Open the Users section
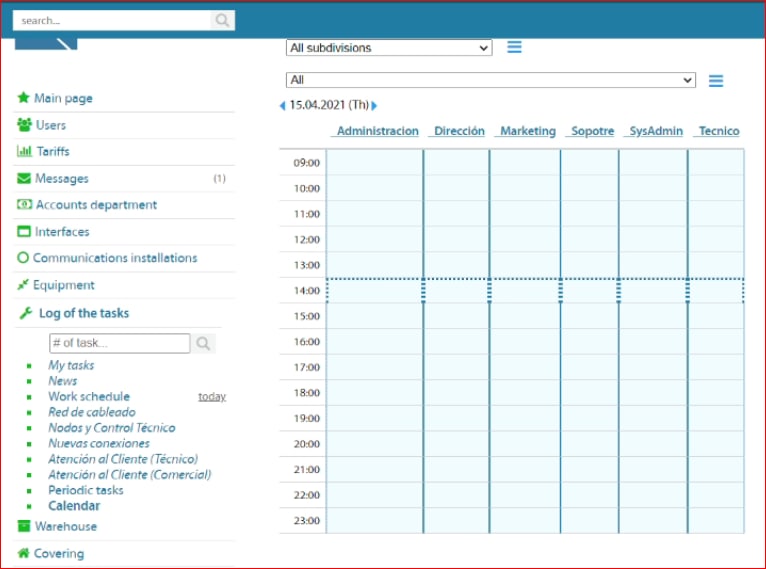The image size is (766, 569). [51, 125]
